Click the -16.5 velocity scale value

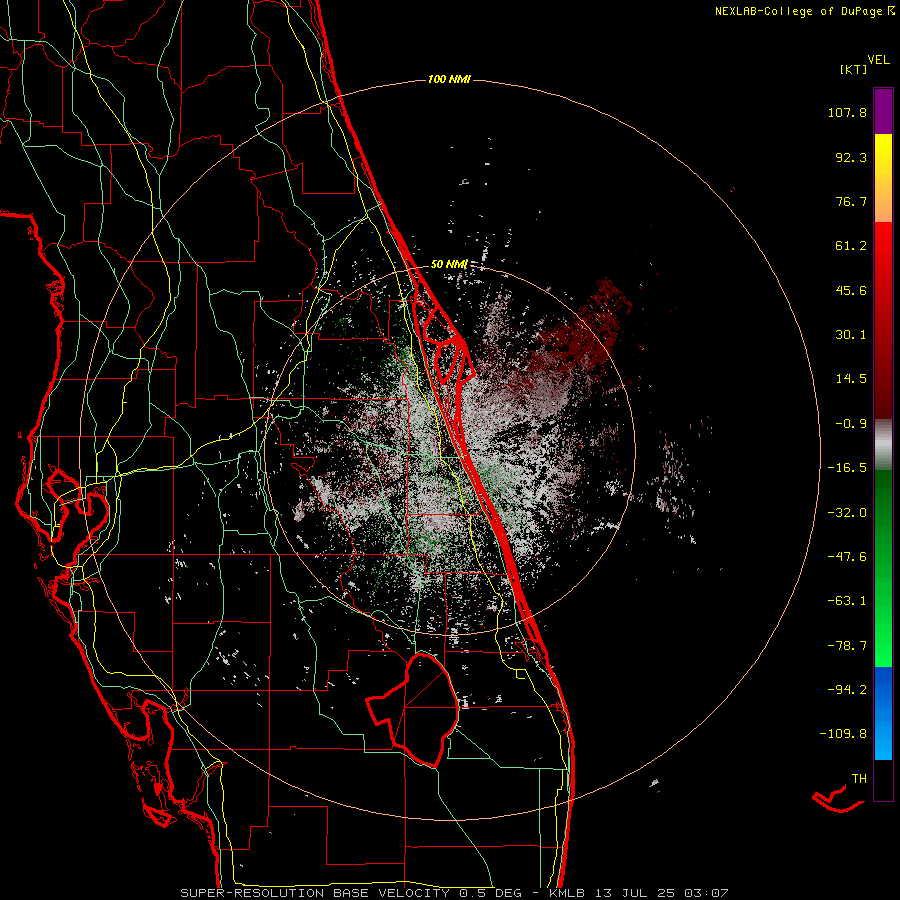847,468
